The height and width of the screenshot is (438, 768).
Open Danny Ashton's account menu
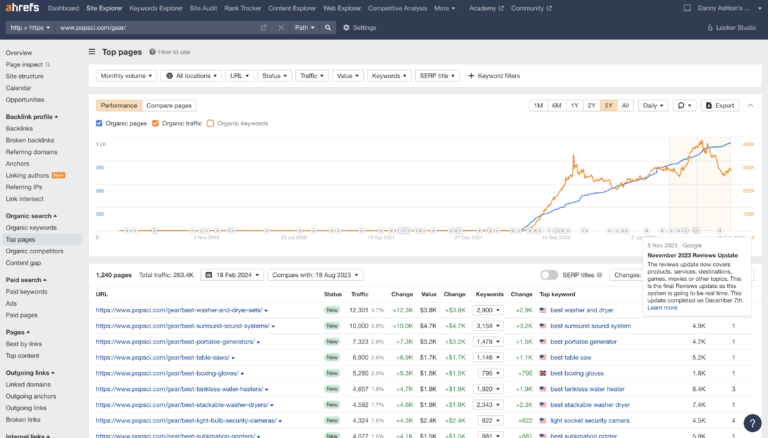tap(729, 8)
